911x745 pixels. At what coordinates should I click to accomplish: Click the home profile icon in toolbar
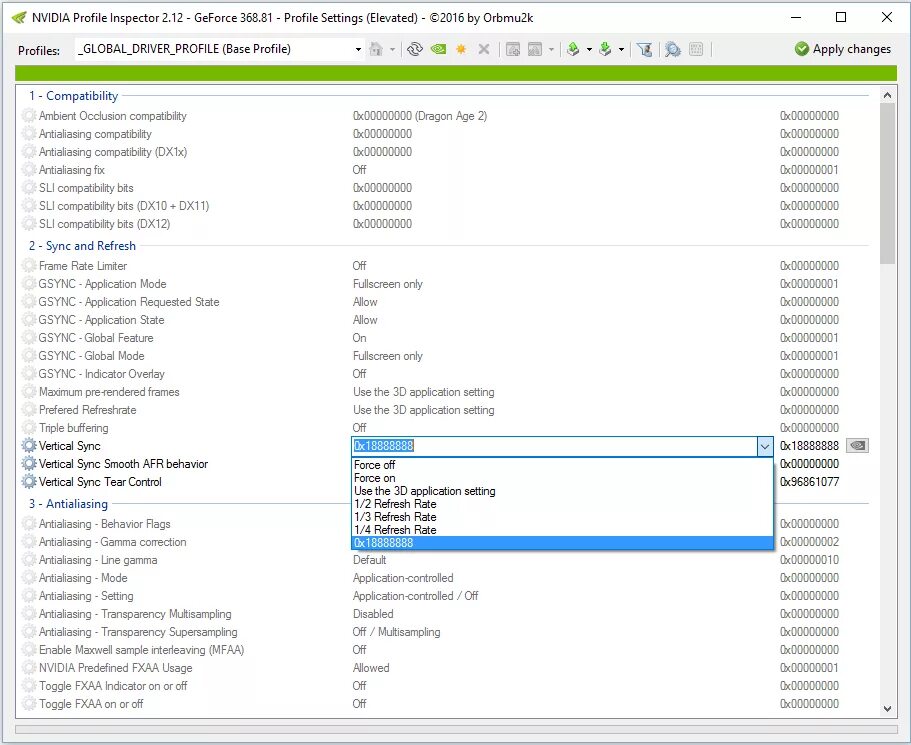point(376,49)
